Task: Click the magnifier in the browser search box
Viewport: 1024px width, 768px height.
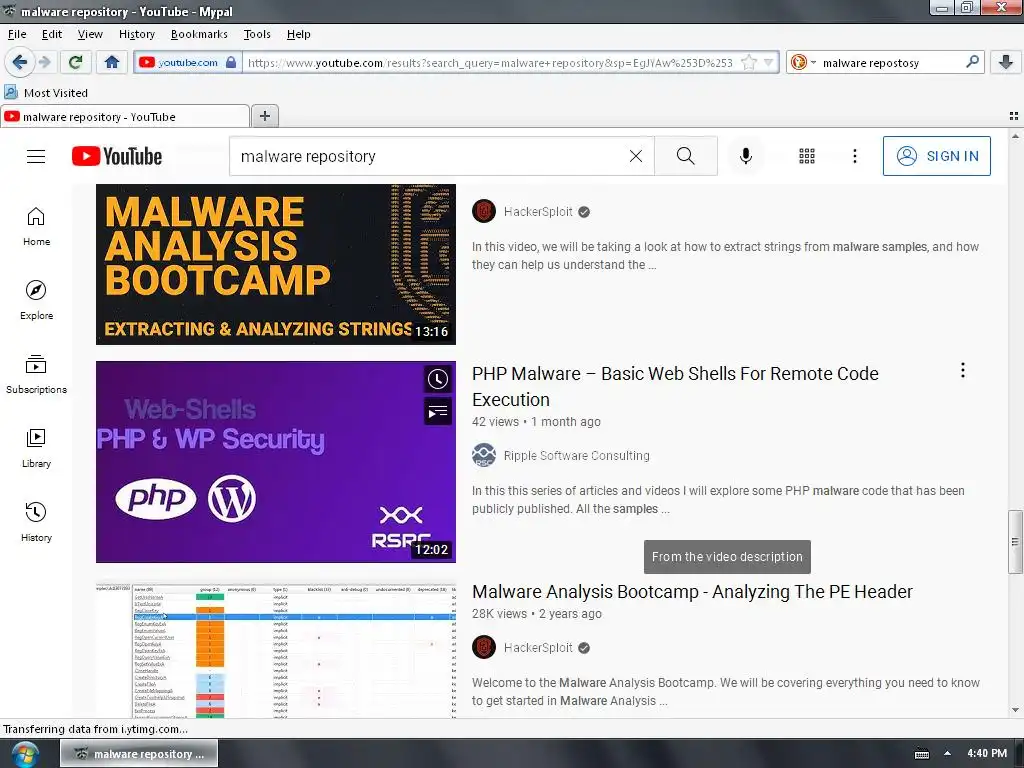Action: coord(972,62)
